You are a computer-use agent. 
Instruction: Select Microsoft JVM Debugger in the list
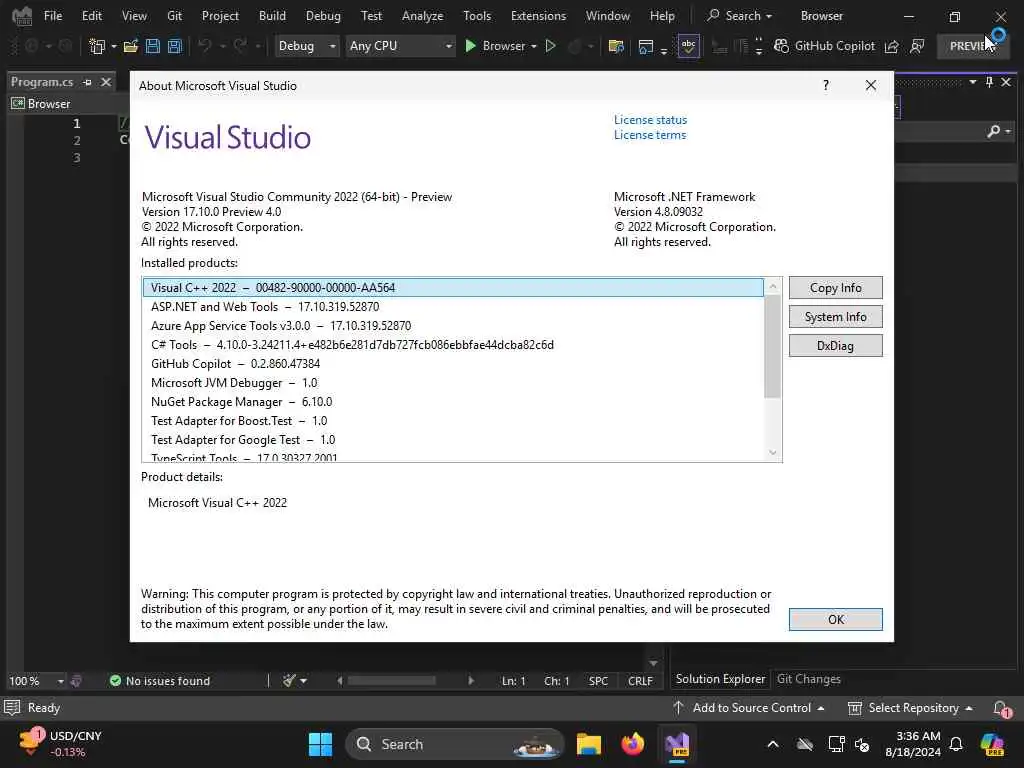pyautogui.click(x=453, y=383)
